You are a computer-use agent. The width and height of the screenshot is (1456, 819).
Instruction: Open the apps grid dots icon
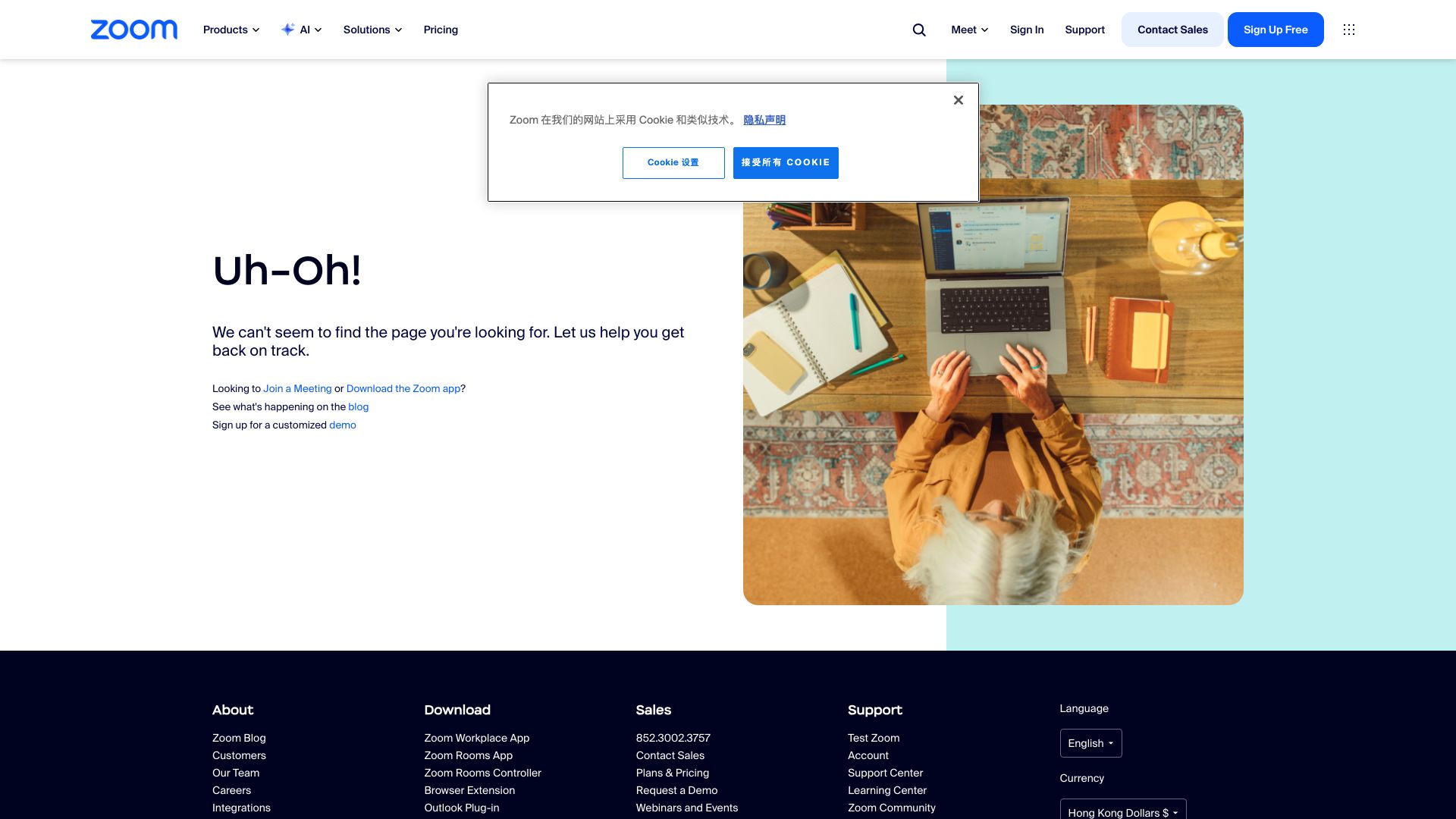[x=1349, y=30]
